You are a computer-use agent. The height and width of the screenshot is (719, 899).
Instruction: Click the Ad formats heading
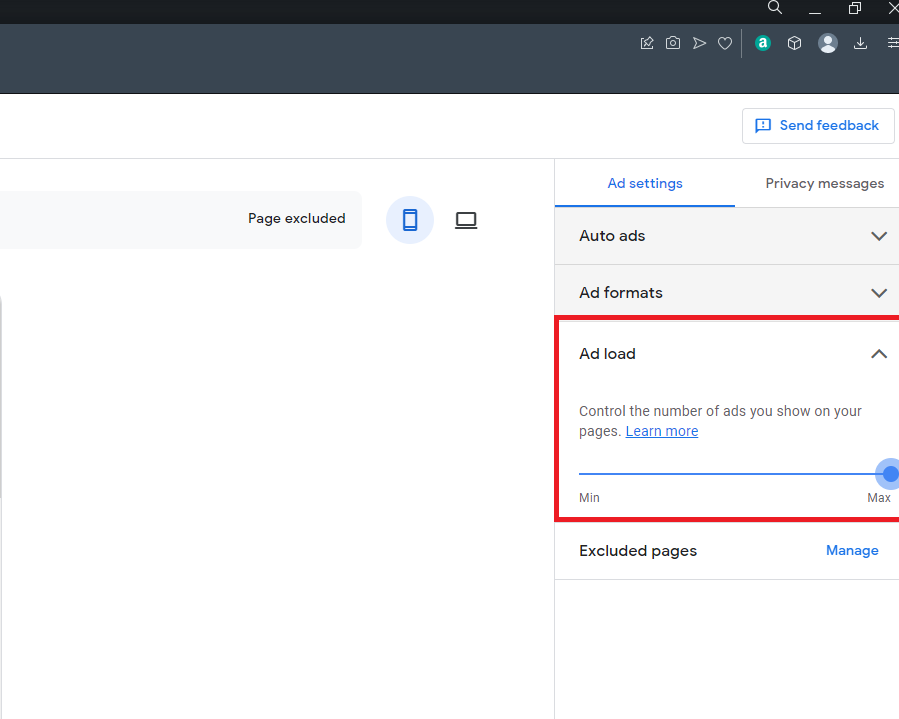620,293
